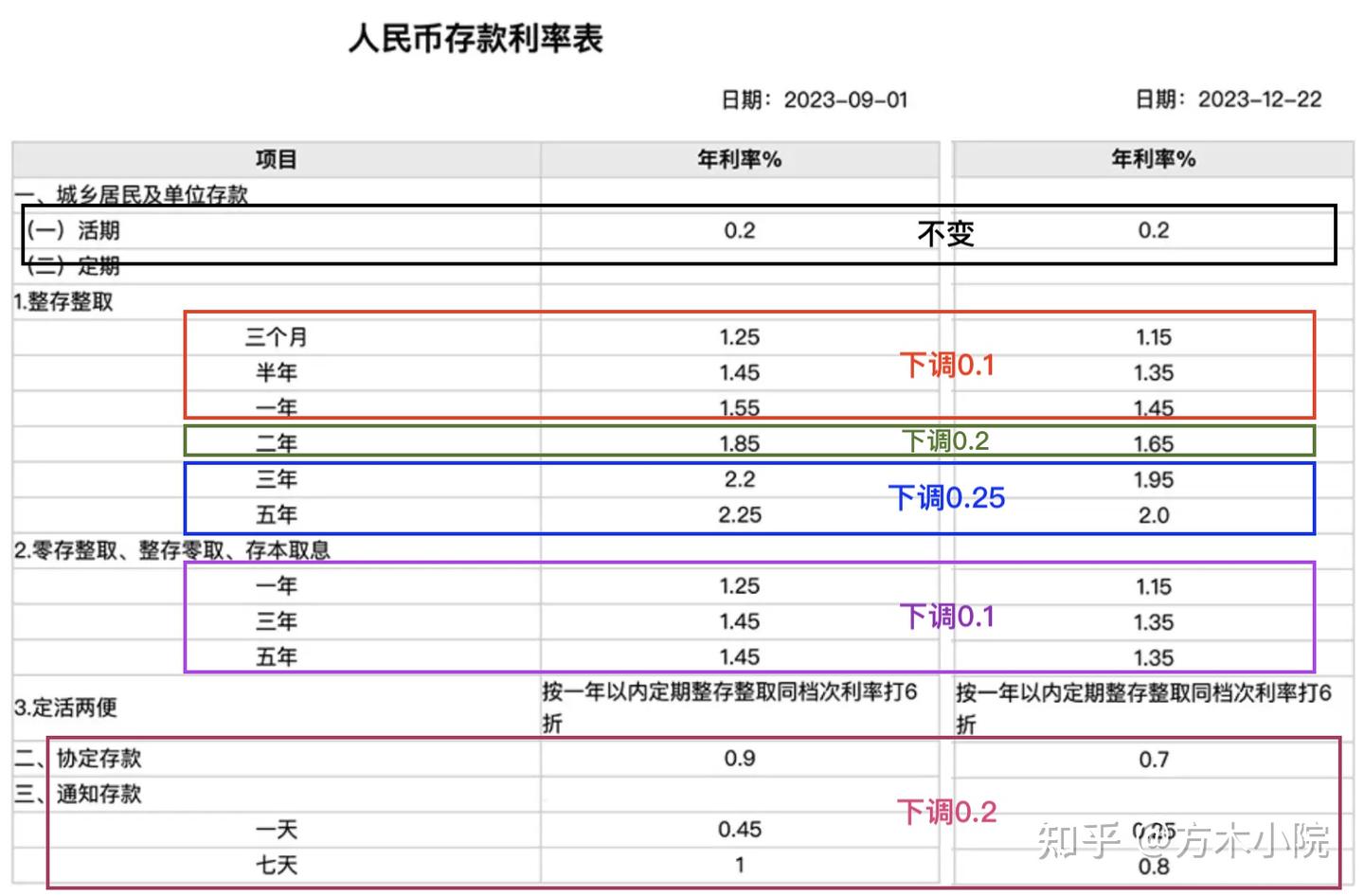Select the 不变 annotation label
This screenshot has width=1364, height=896.
[x=945, y=232]
